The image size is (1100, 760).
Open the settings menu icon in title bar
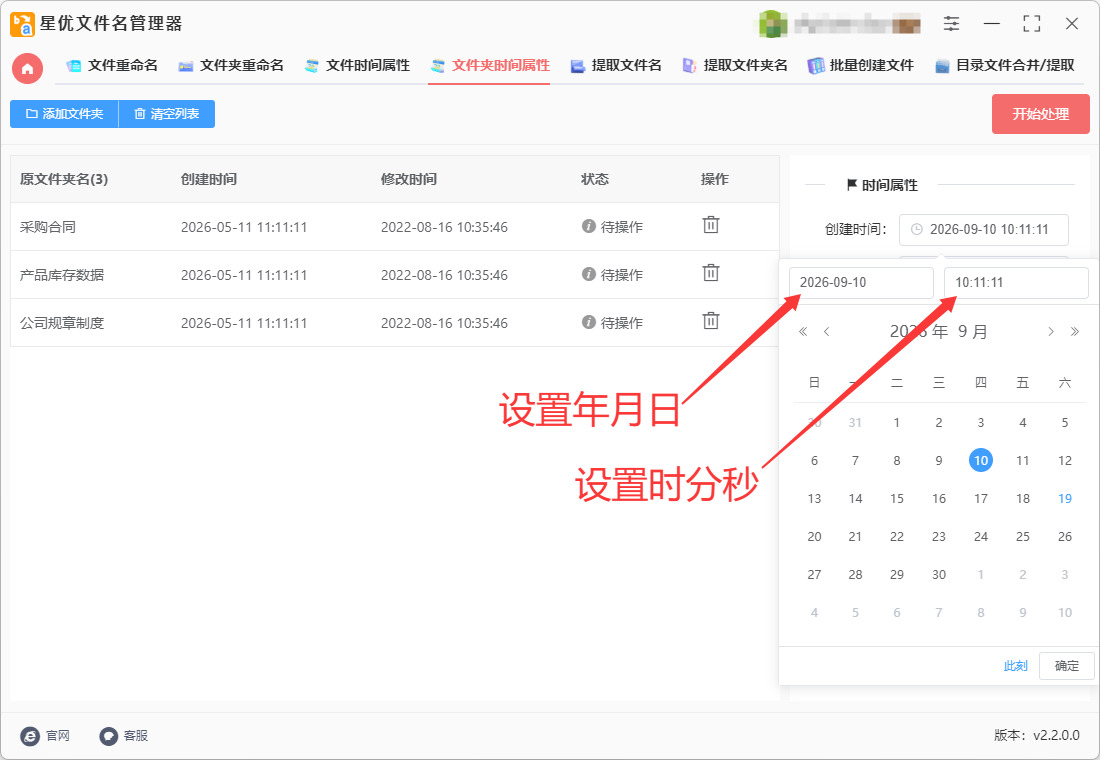pyautogui.click(x=951, y=24)
